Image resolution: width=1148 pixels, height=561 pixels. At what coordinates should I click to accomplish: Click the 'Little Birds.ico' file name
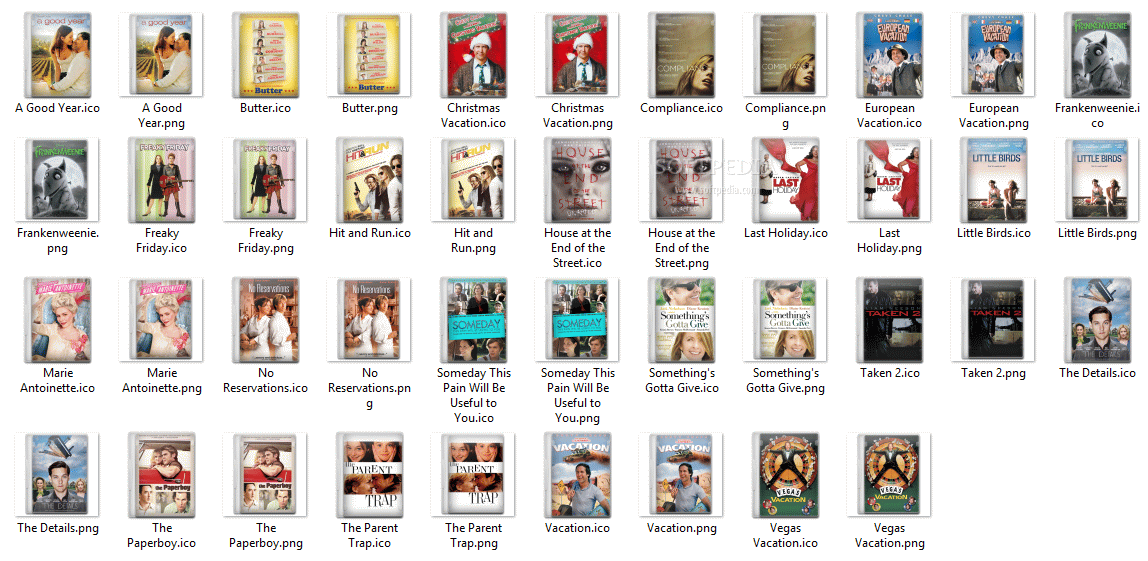(994, 233)
